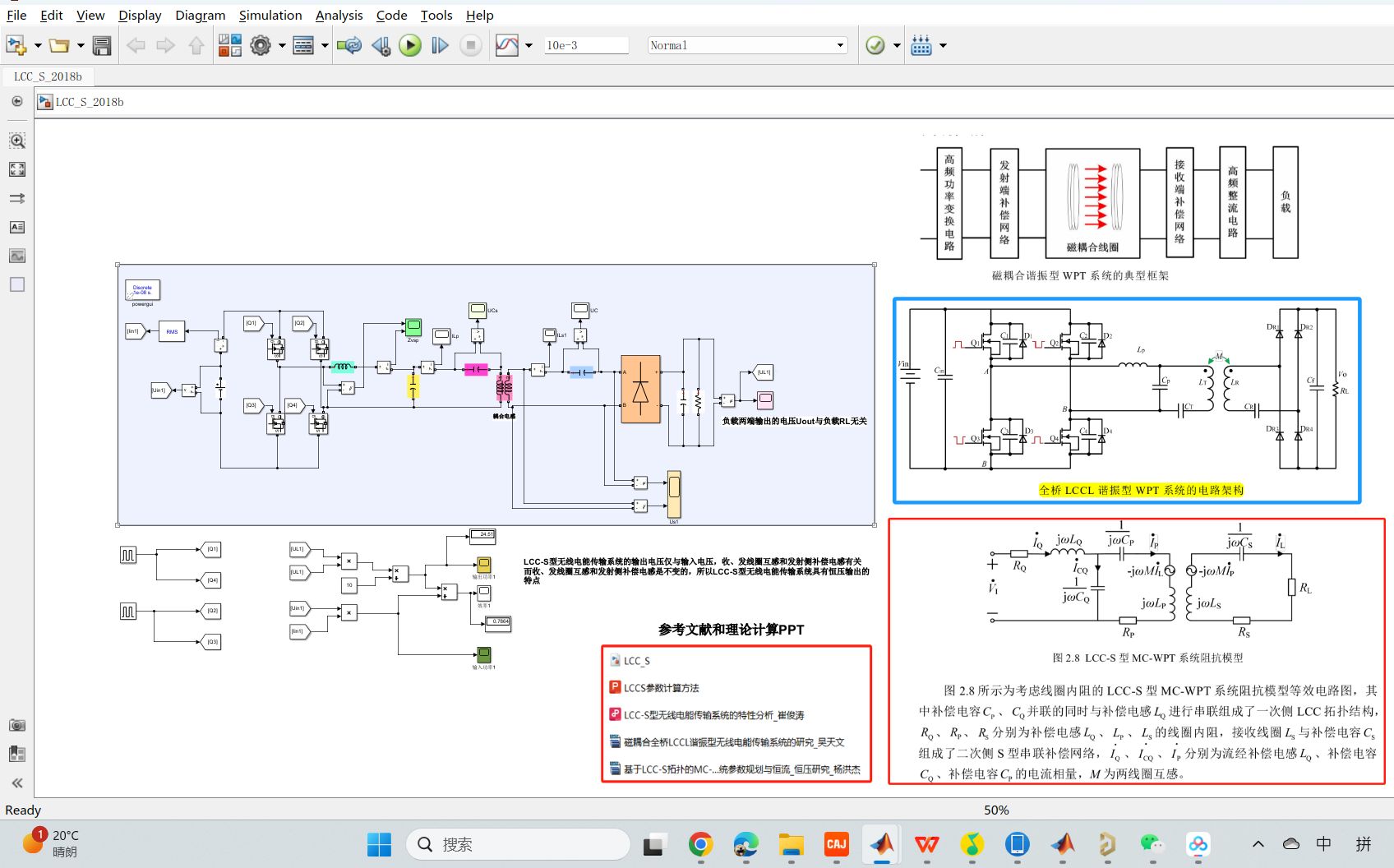The width and height of the screenshot is (1394, 868).
Task: Open the Library Browser icon
Action: [230, 45]
